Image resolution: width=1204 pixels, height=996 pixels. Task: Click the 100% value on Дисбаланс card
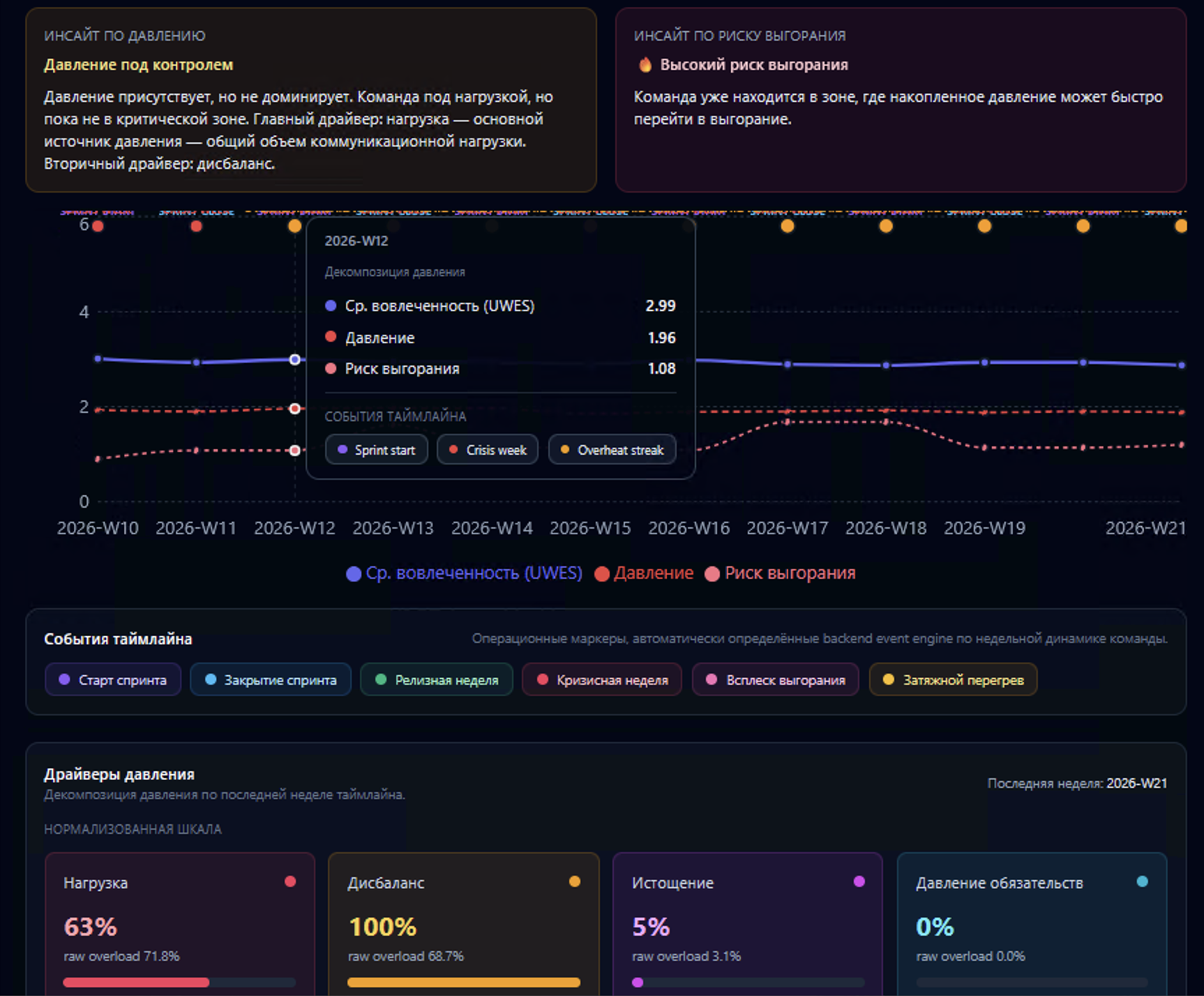point(382,927)
